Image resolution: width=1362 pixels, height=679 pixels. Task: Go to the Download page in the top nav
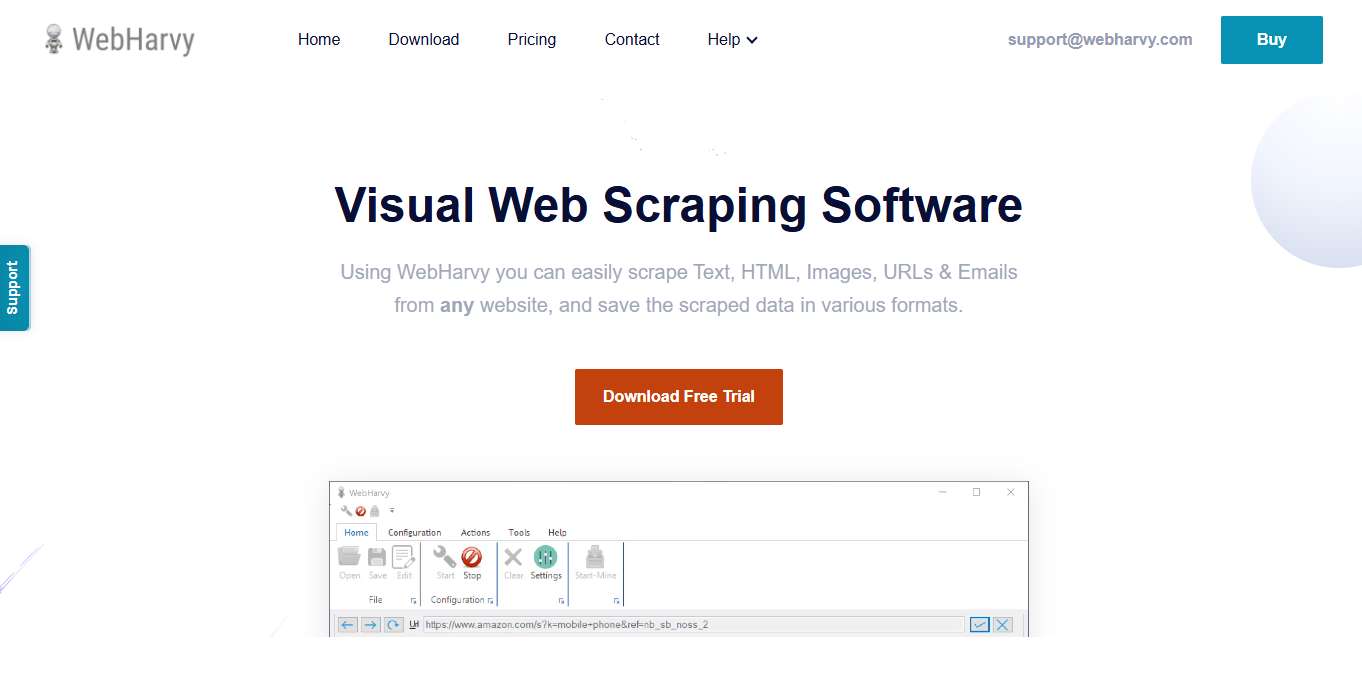pyautogui.click(x=424, y=40)
